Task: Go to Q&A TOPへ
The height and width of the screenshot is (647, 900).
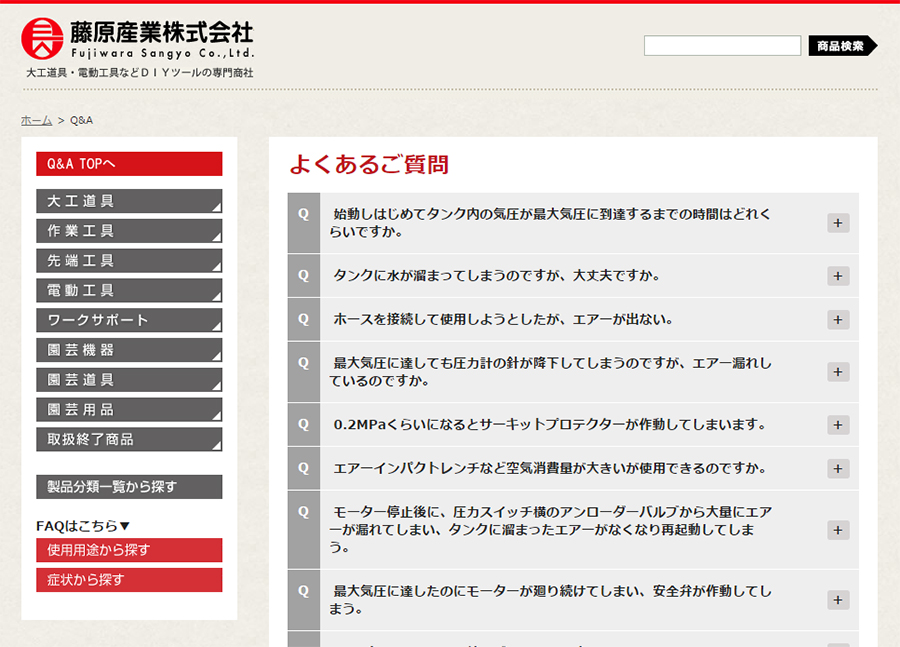Action: 129,164
